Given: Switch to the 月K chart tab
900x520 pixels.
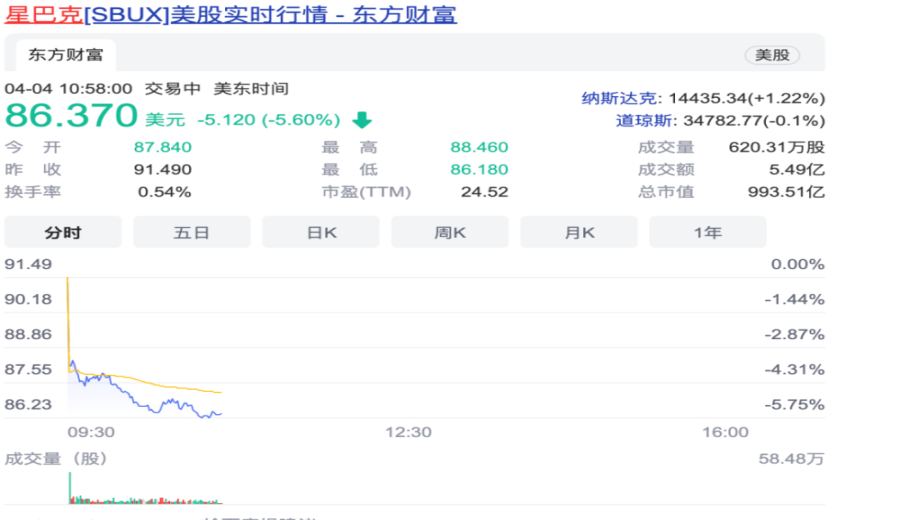Looking at the screenshot, I should click(x=579, y=232).
